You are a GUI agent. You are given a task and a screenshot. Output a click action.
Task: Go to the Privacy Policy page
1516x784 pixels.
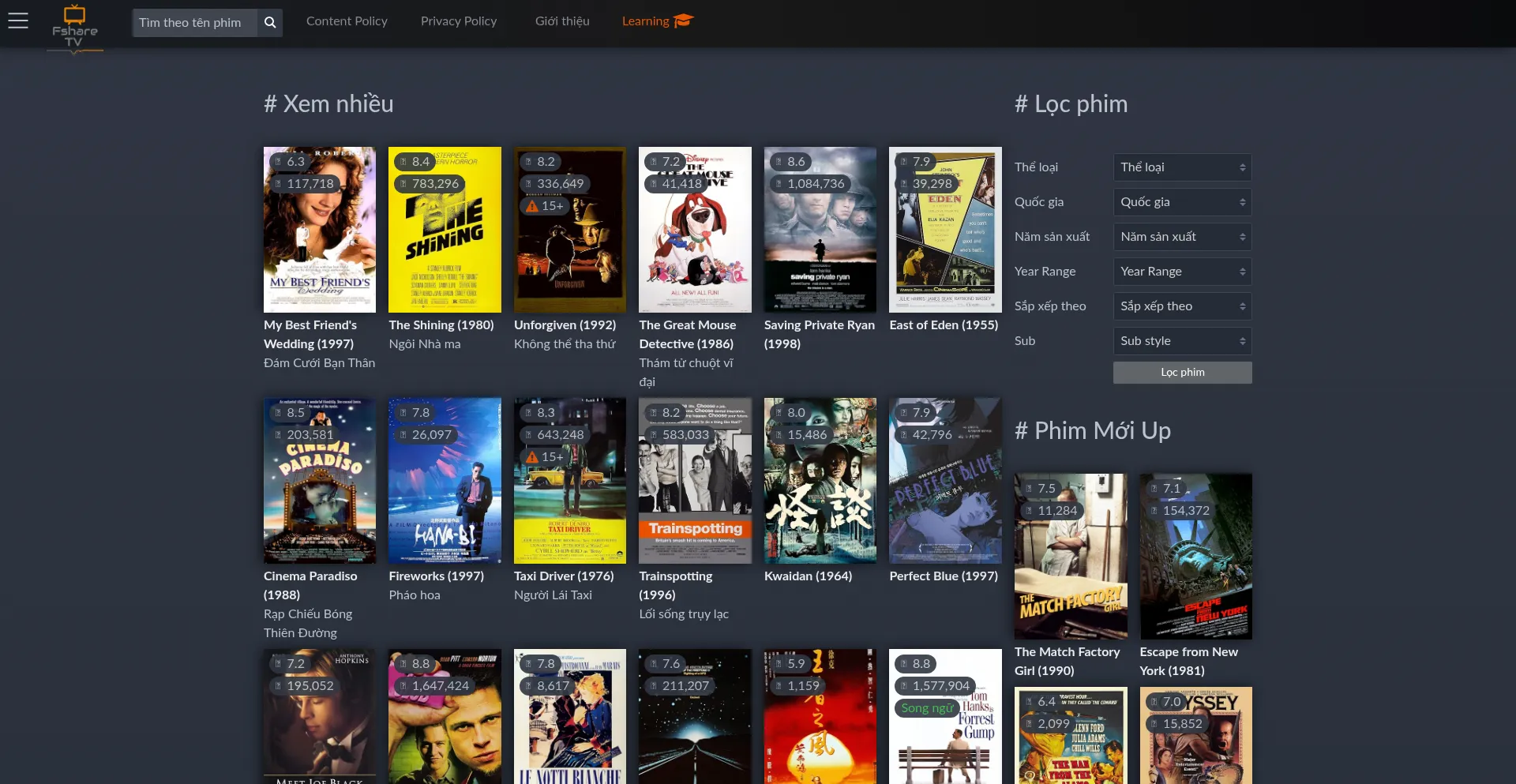pos(459,21)
